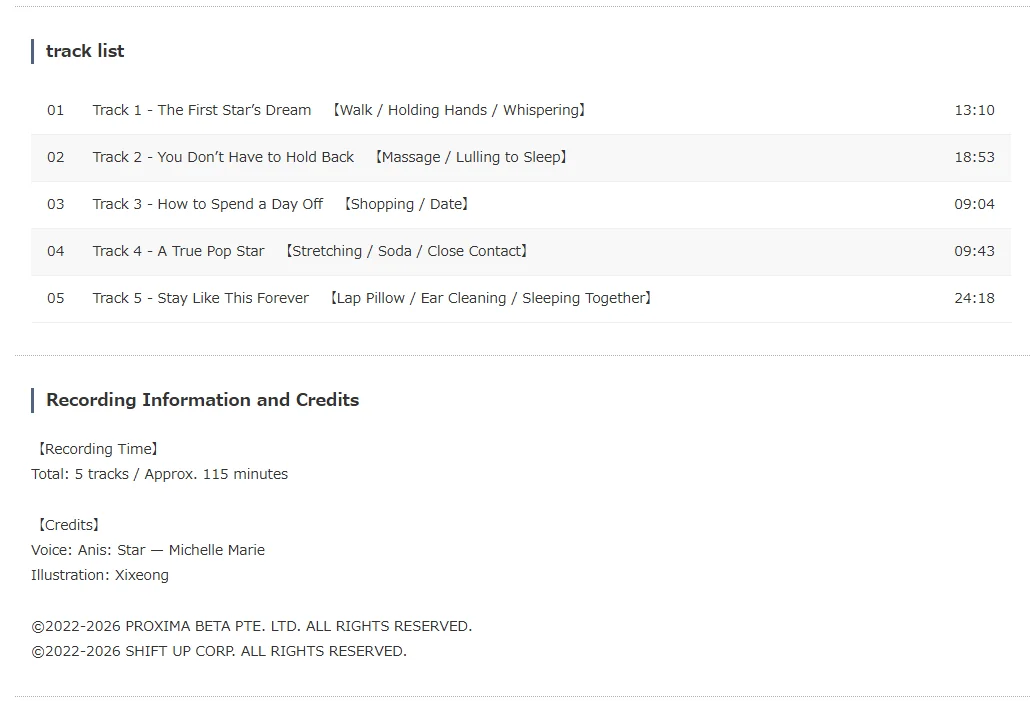
Task: Click the track number 03
Action: (55, 204)
